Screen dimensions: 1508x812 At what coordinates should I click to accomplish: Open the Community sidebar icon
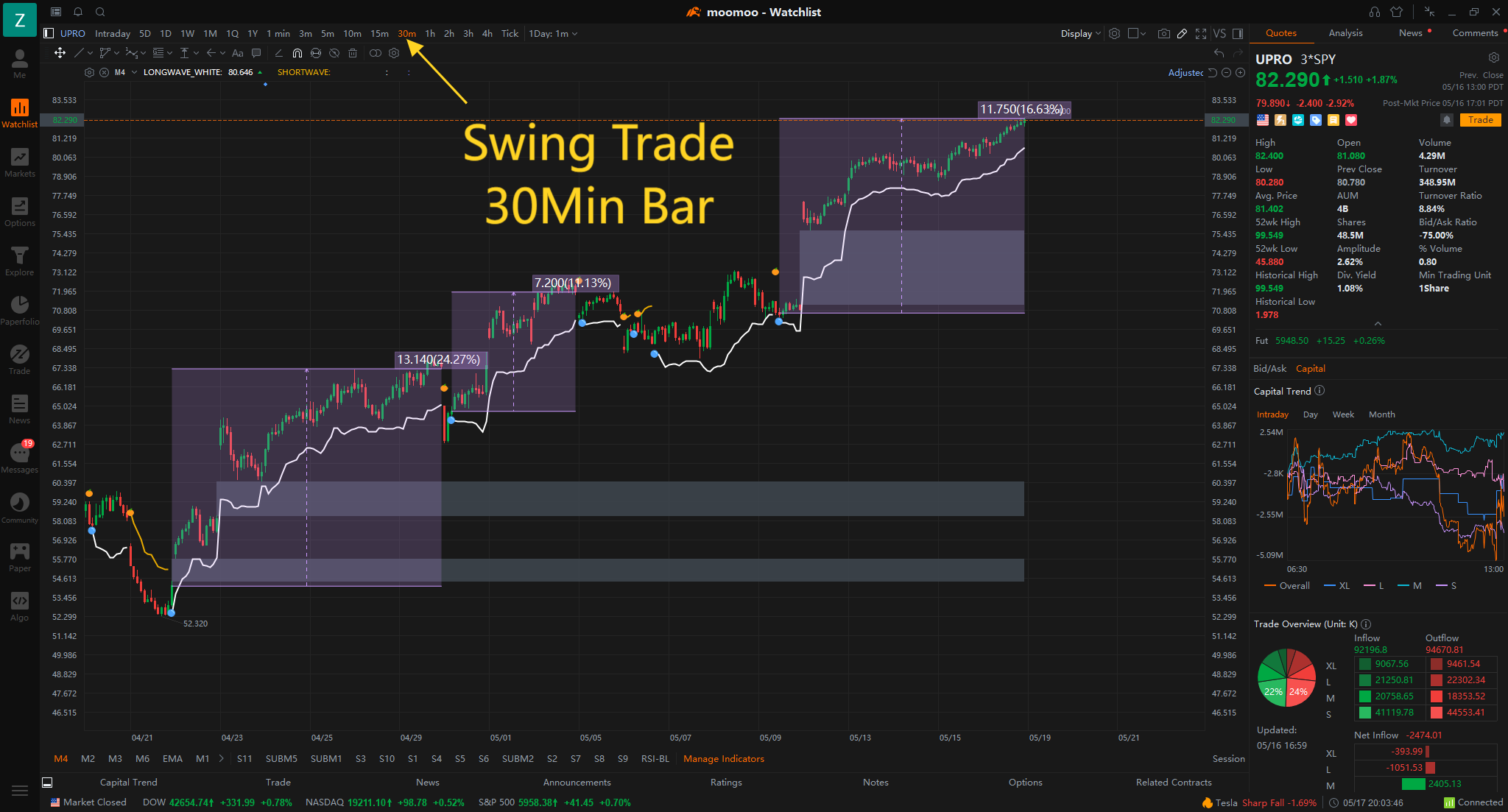tap(20, 508)
